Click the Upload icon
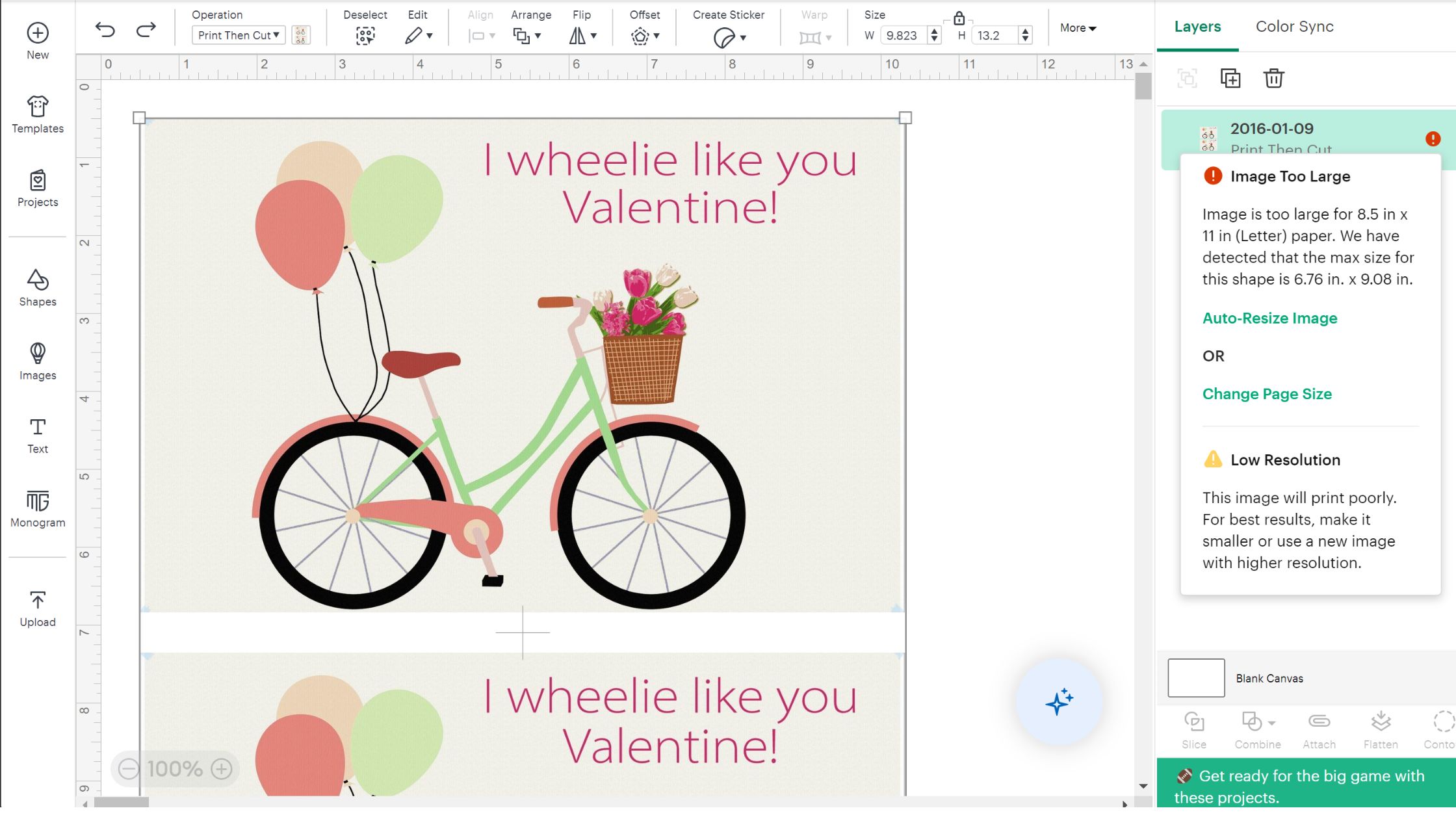 click(x=37, y=604)
